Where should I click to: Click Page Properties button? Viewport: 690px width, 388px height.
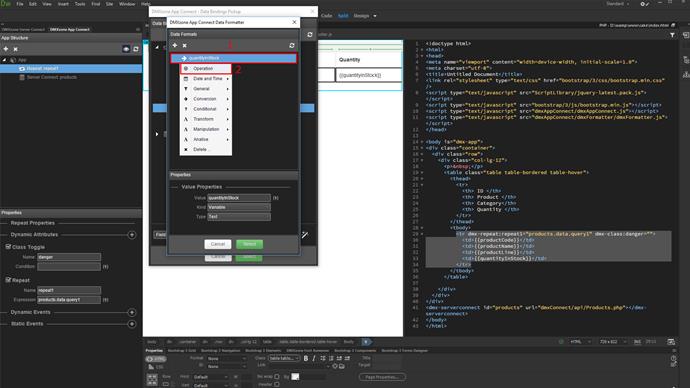coord(382,377)
